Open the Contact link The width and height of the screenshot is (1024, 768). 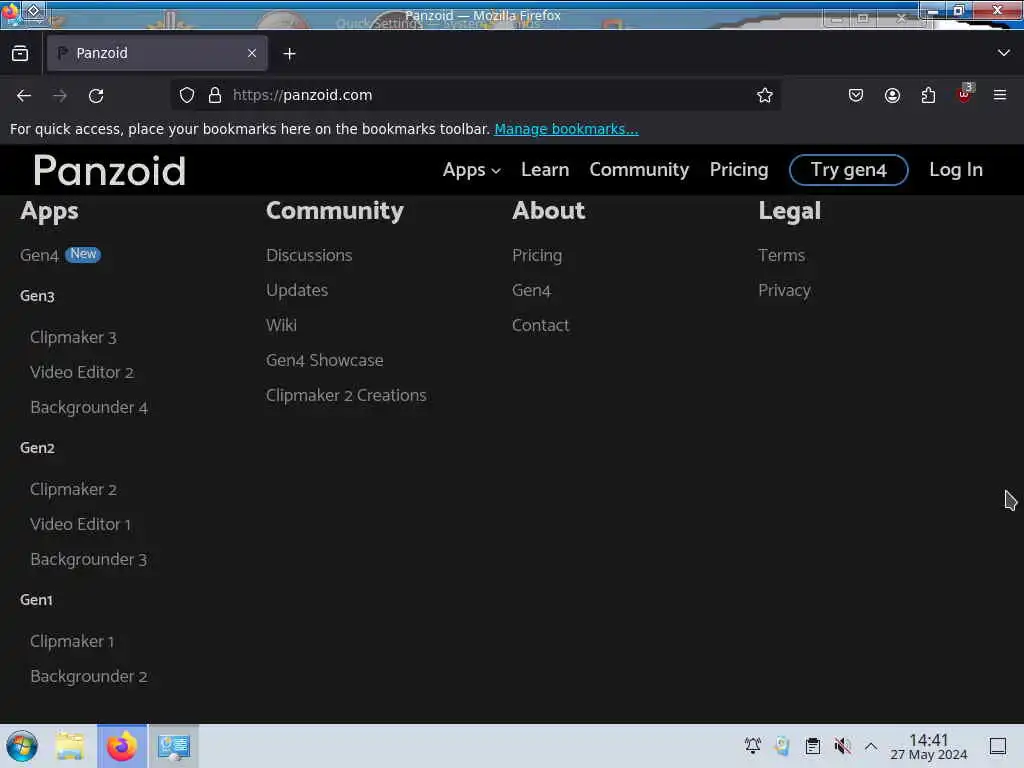coord(540,325)
